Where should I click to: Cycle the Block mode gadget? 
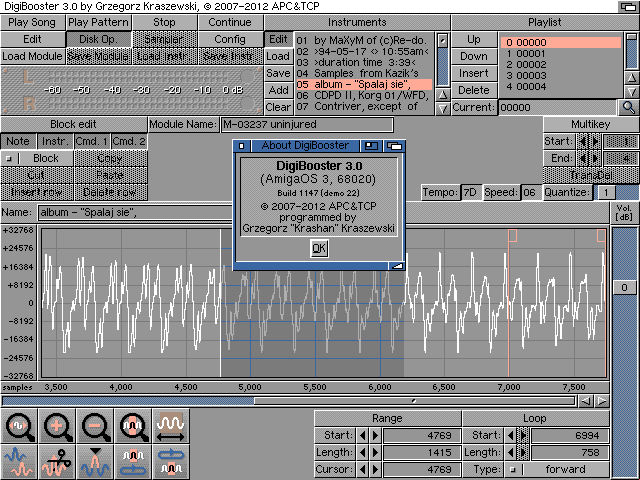click(x=37, y=158)
